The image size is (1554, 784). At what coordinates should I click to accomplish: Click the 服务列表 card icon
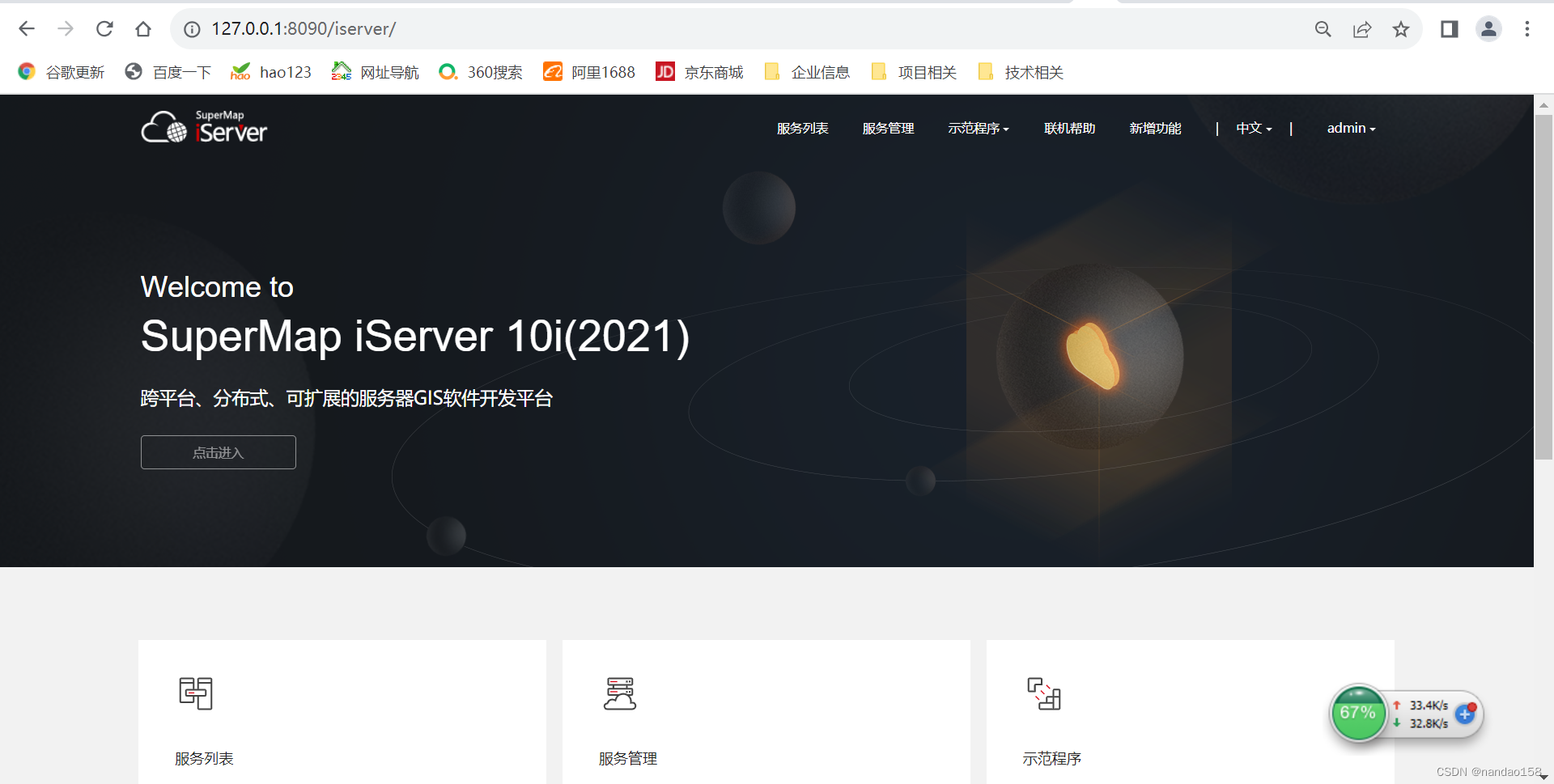click(x=196, y=693)
